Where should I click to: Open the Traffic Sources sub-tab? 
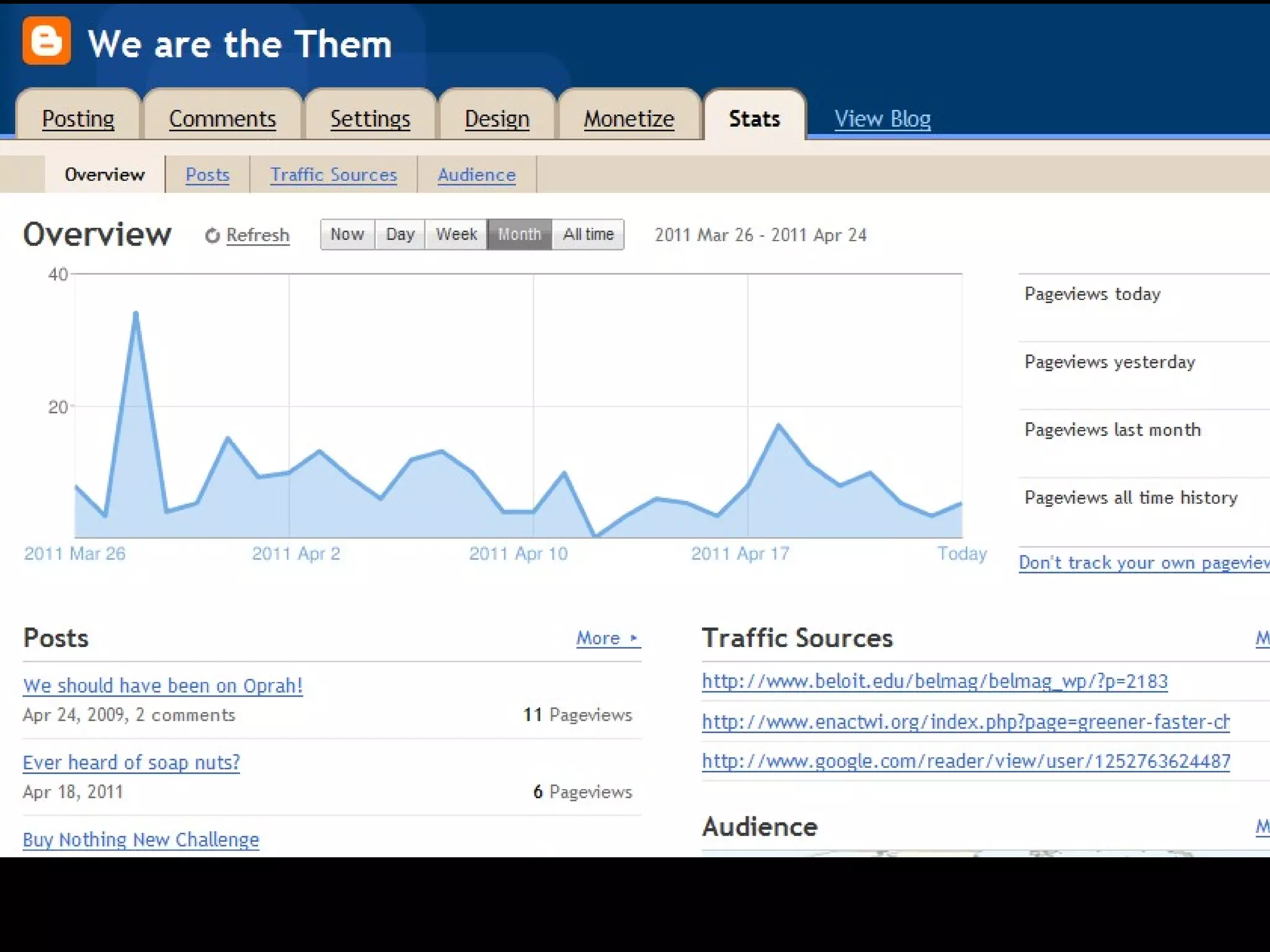334,175
